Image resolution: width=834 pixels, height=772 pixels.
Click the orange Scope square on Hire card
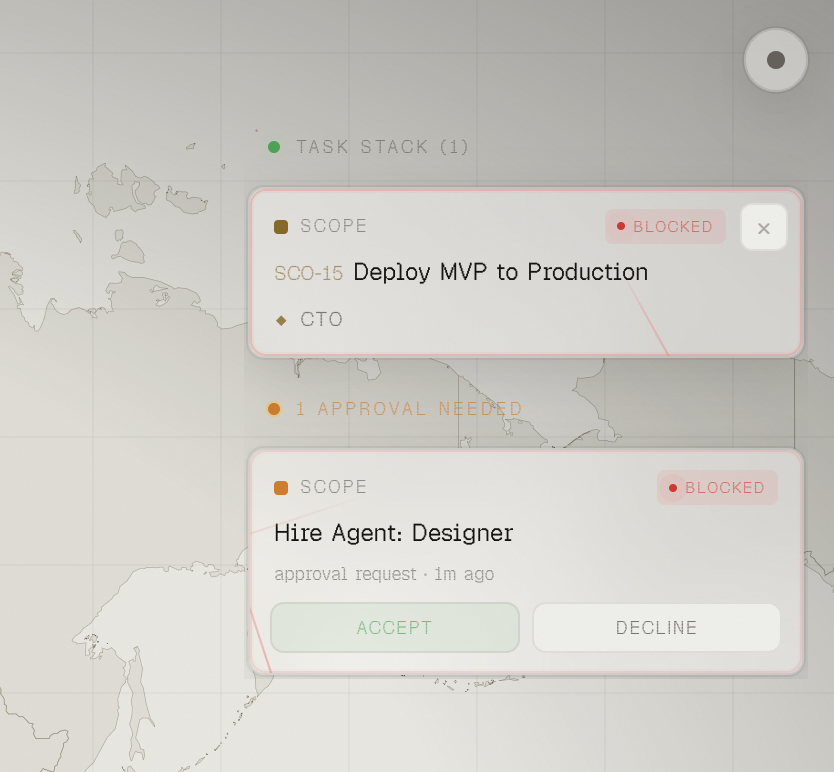[281, 488]
